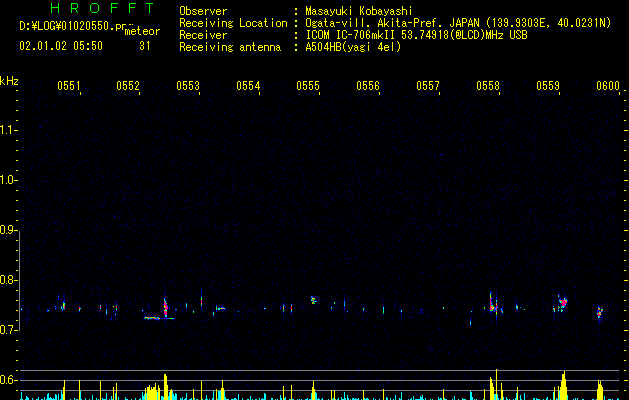Click the 0558 time axis marker
Viewport: 629px width, 400px height.
click(488, 86)
